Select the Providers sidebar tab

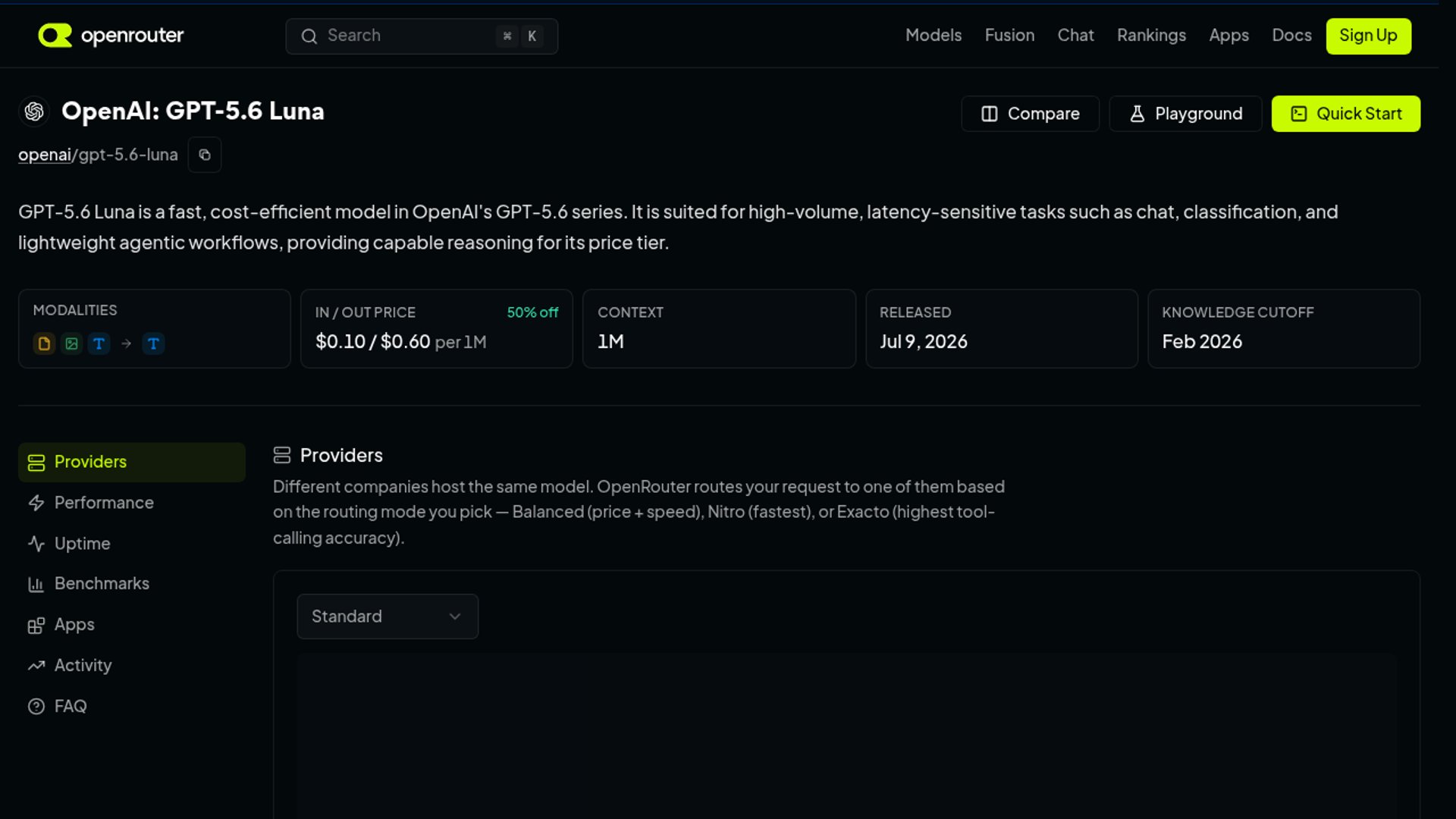click(132, 463)
